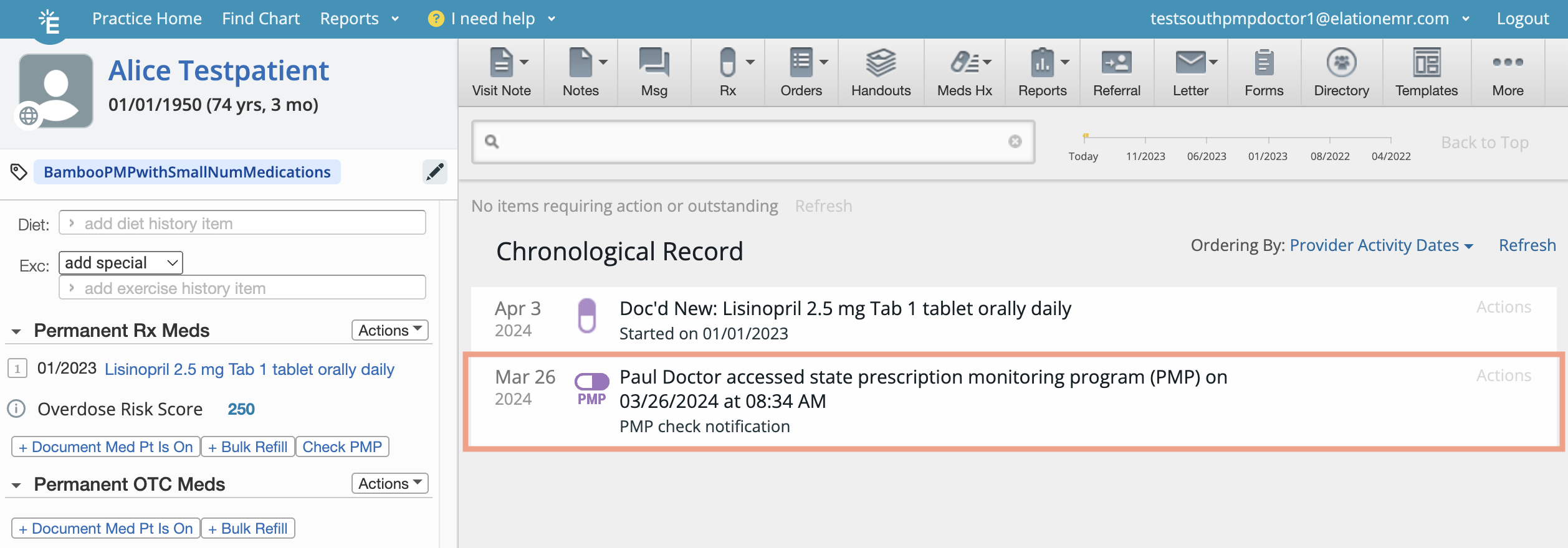Click Check PMP button
This screenshot has height=548, width=1568.
[x=342, y=446]
